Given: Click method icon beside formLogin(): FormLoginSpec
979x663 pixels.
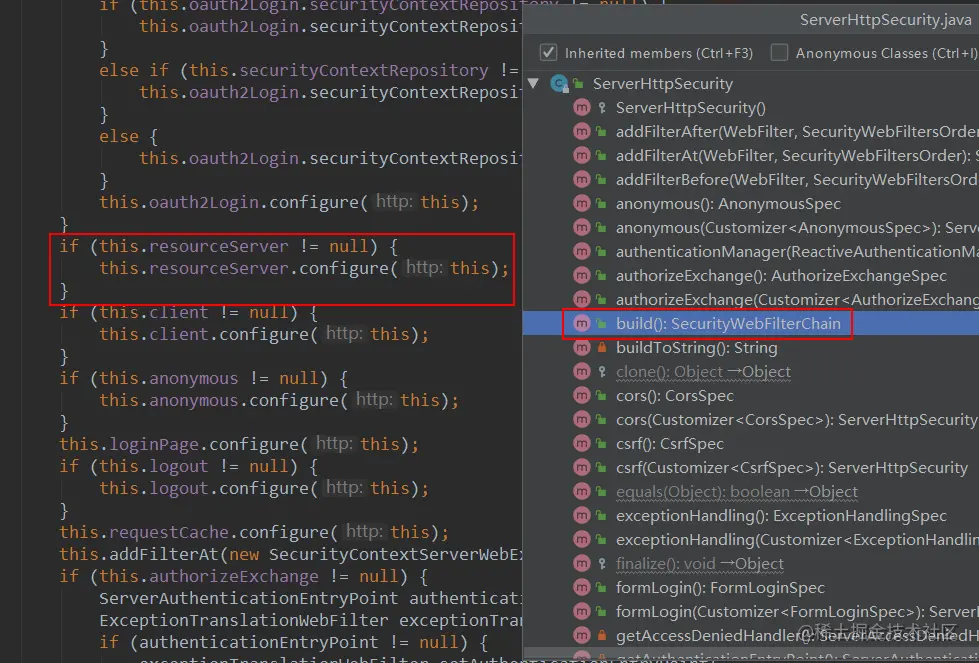Looking at the screenshot, I should click(582, 587).
